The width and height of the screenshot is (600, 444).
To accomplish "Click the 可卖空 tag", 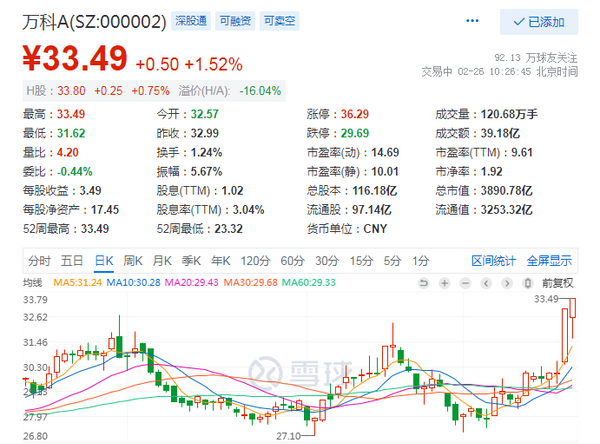I will tap(280, 21).
